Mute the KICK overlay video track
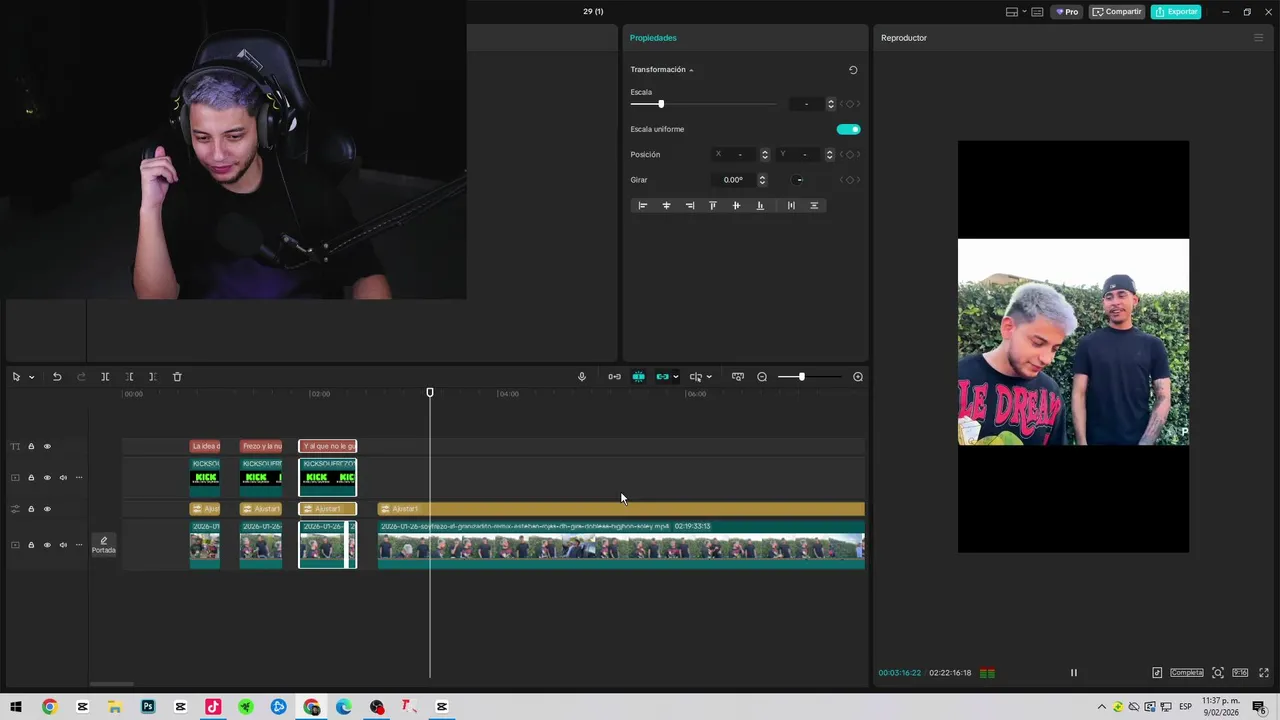 click(63, 478)
